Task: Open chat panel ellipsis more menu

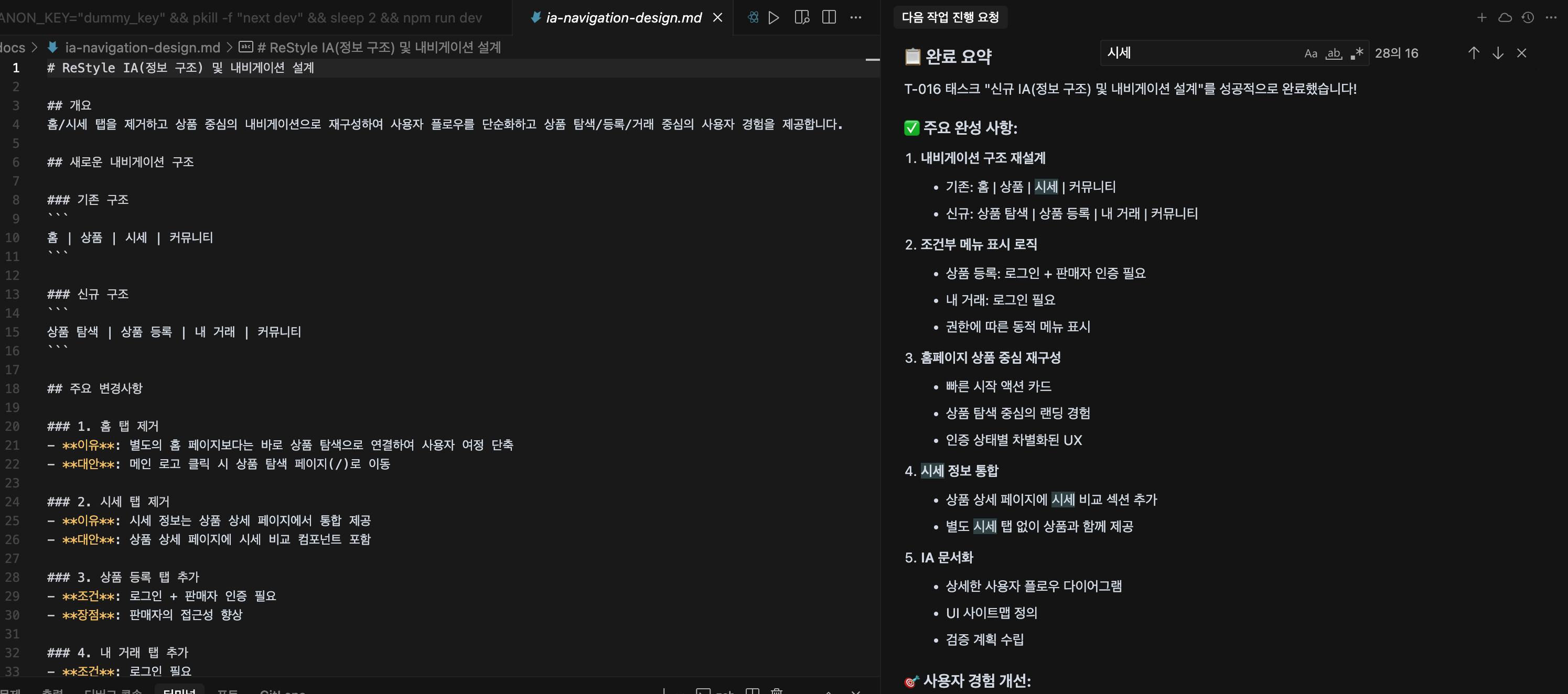Action: pyautogui.click(x=1551, y=18)
